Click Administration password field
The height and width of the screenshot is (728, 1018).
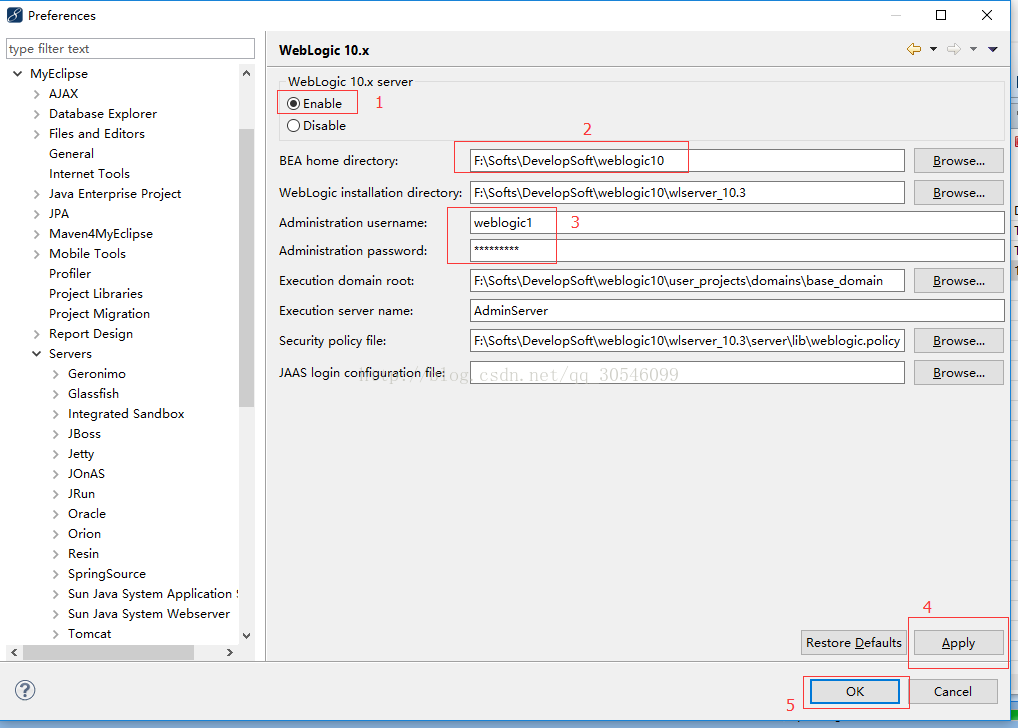coord(737,251)
